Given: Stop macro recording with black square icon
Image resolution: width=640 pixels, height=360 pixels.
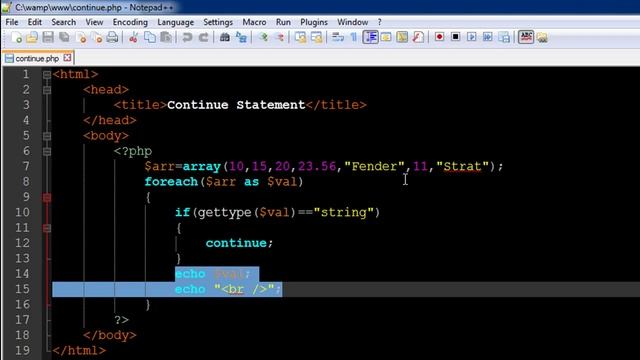Looking at the screenshot, I should (x=456, y=37).
